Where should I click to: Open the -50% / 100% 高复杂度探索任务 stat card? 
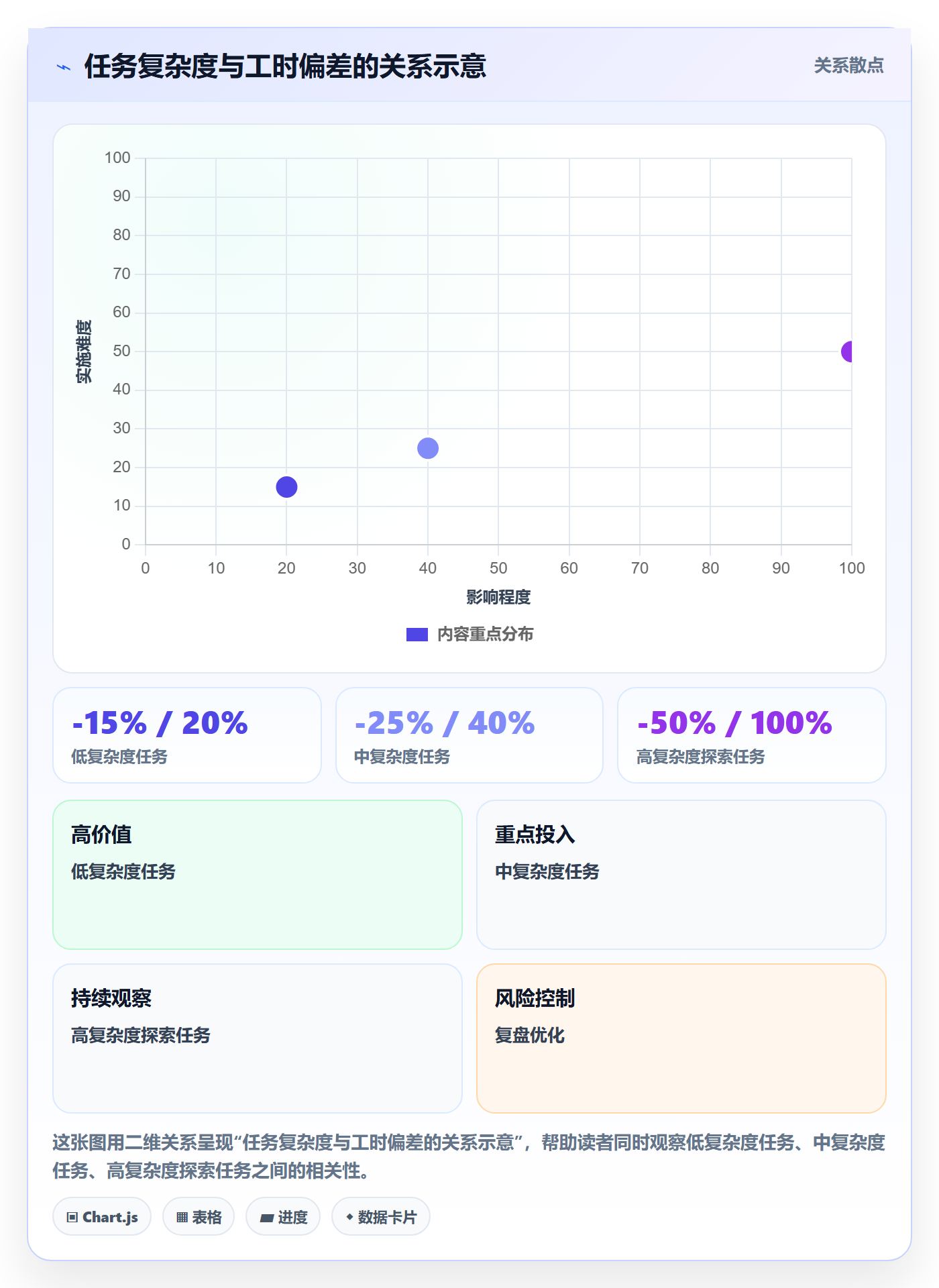click(x=752, y=735)
